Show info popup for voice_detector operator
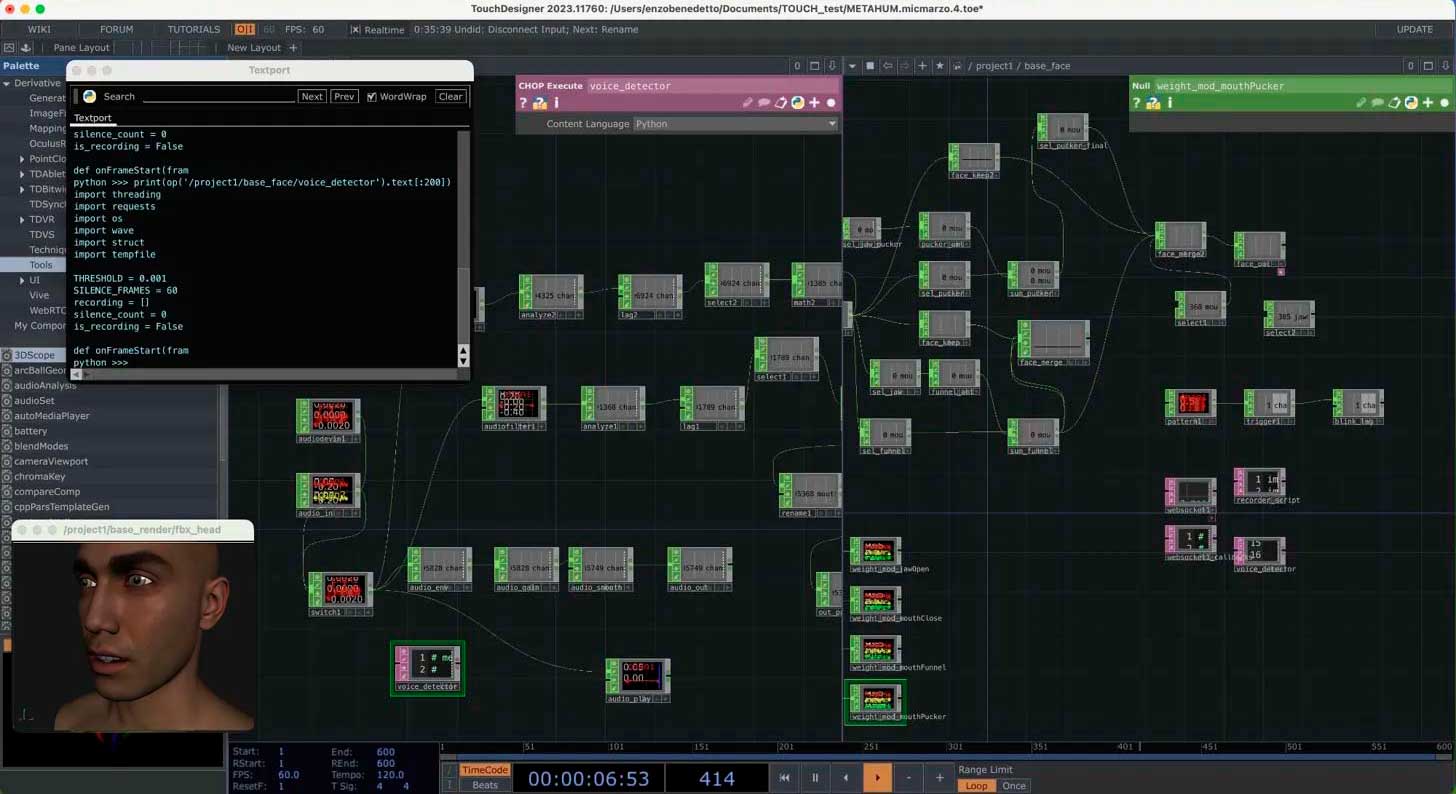The height and width of the screenshot is (794, 1456). click(556, 103)
